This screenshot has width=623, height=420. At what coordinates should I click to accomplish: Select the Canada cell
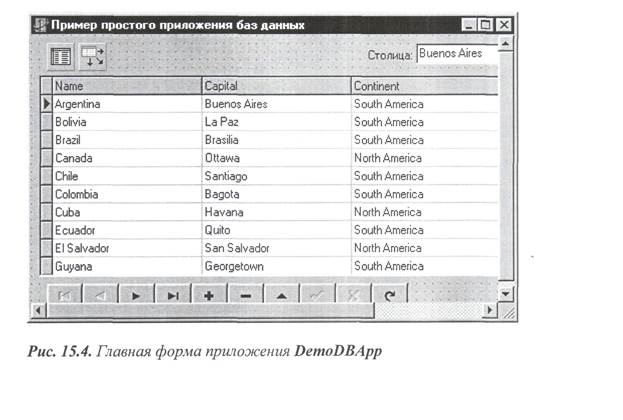tap(127, 158)
